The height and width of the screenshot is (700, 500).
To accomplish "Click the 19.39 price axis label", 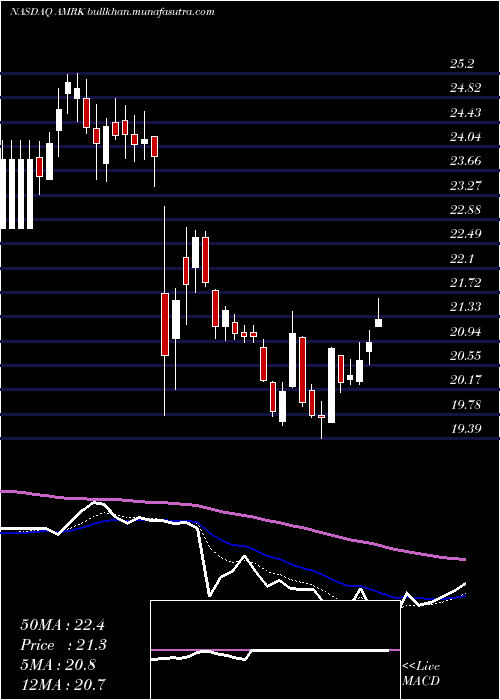I will tap(465, 429).
